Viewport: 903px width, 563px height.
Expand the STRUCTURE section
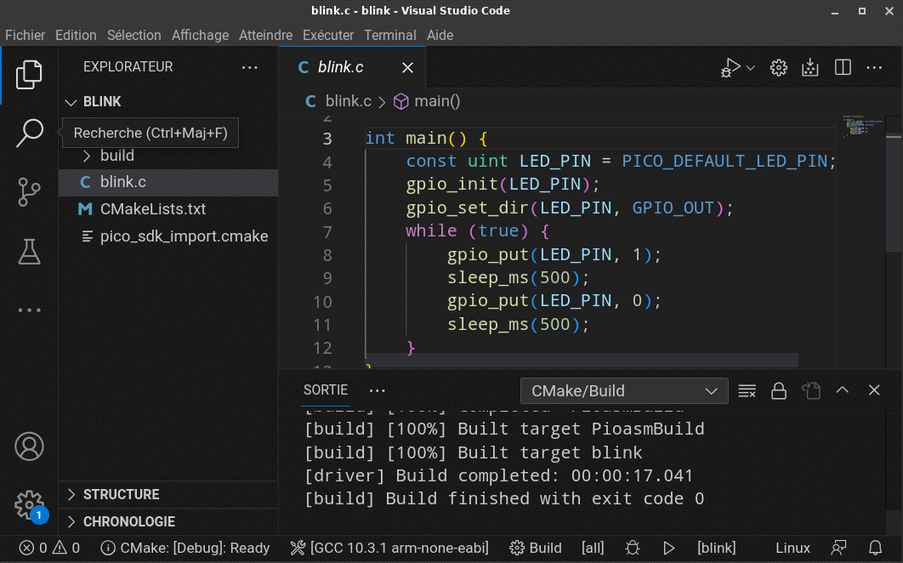(168, 494)
